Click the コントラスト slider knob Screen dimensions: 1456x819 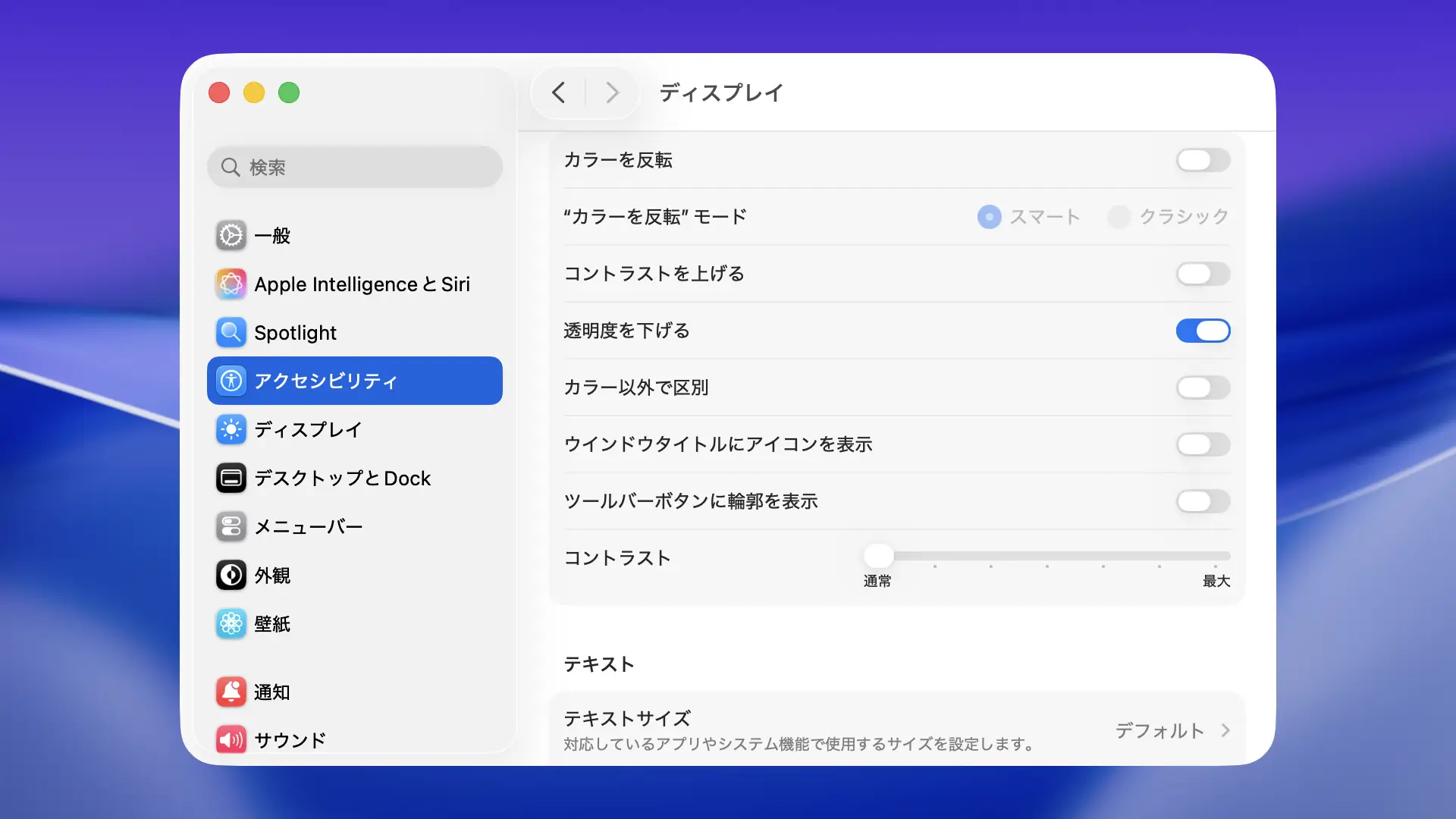[x=878, y=556]
